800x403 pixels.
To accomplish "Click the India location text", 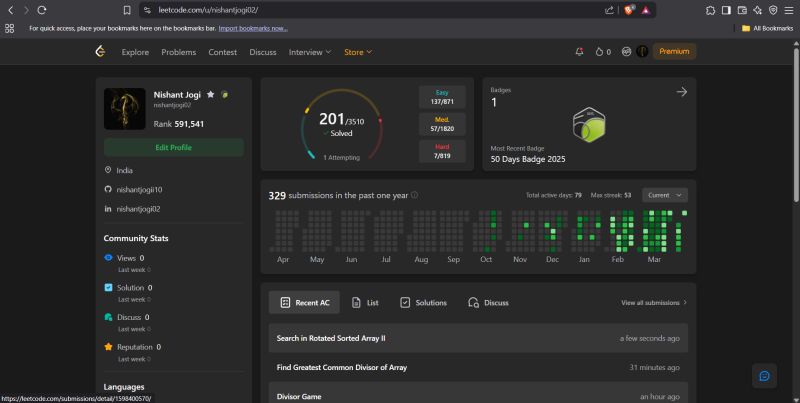I will point(124,170).
